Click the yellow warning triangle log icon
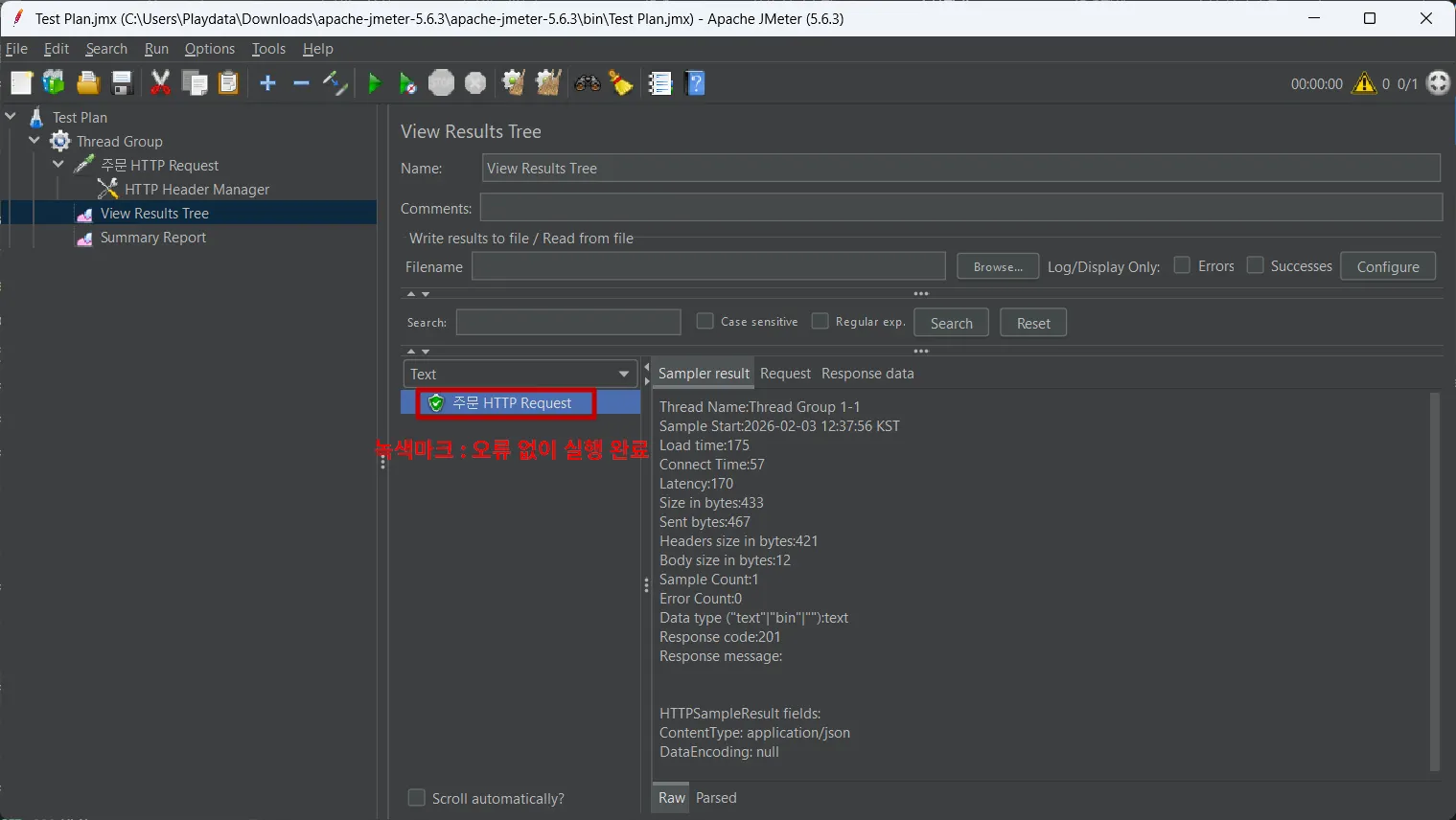1456x820 pixels. coord(1364,83)
